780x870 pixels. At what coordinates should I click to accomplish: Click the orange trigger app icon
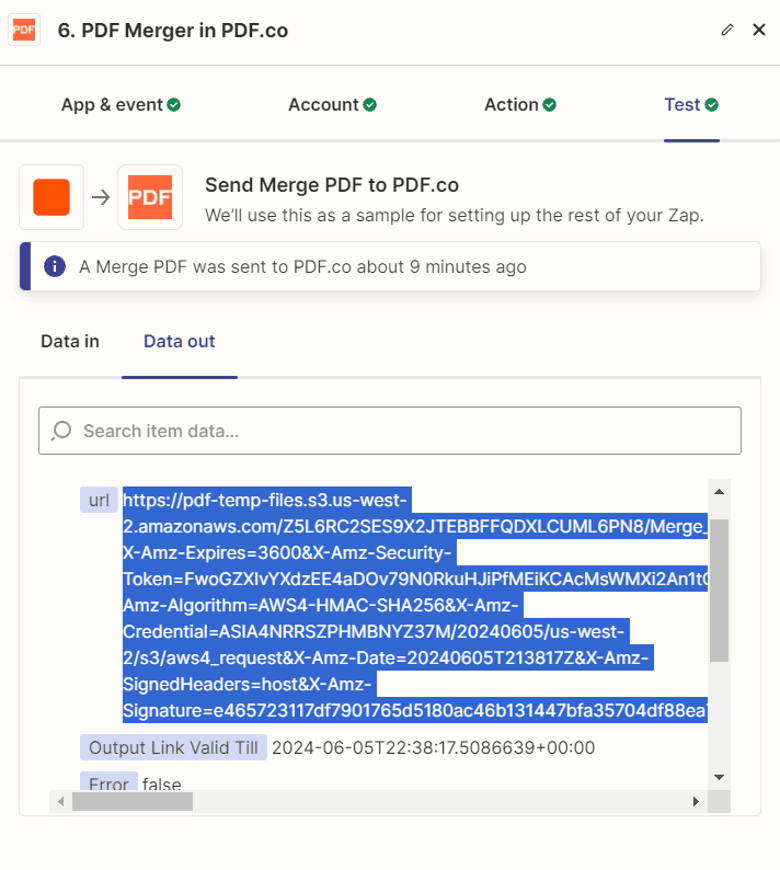(51, 197)
